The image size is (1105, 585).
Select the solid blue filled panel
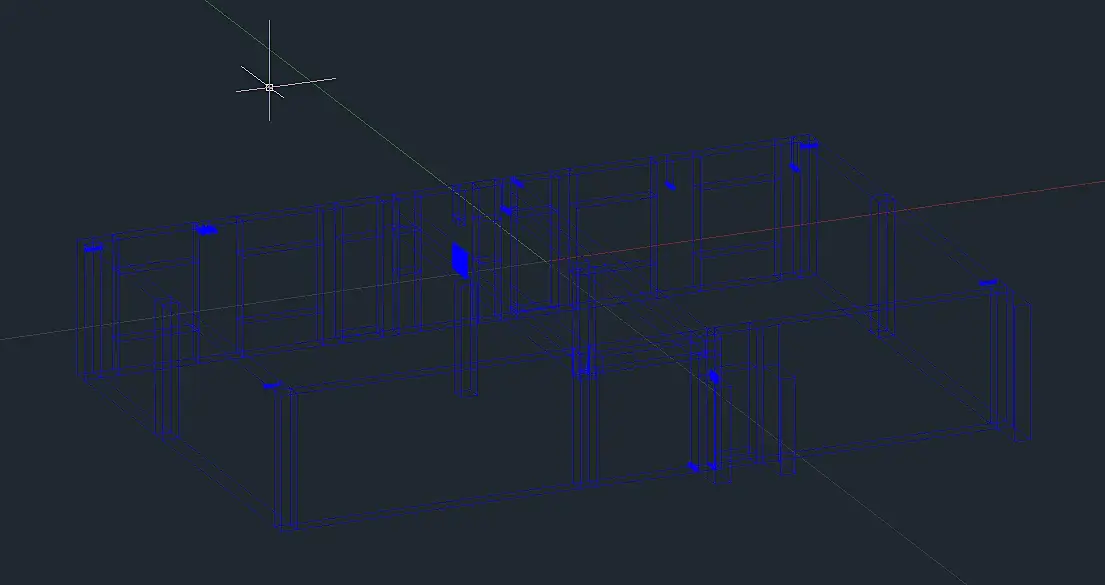click(460, 260)
